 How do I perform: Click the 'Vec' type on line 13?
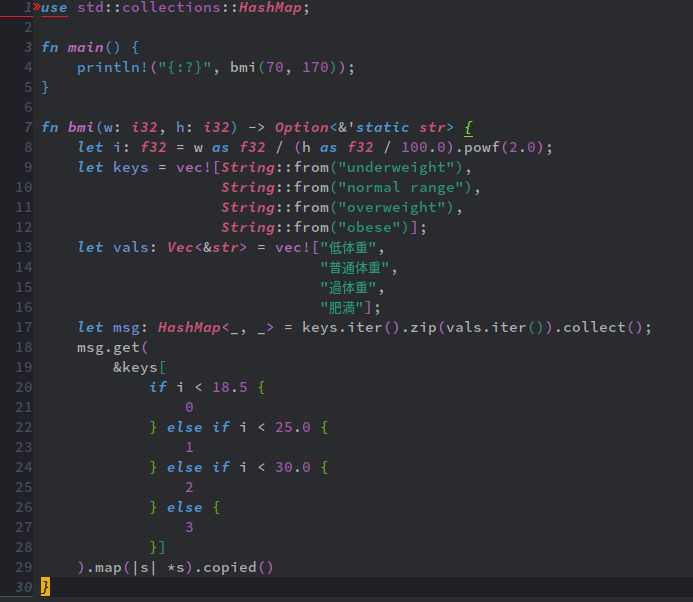180,247
